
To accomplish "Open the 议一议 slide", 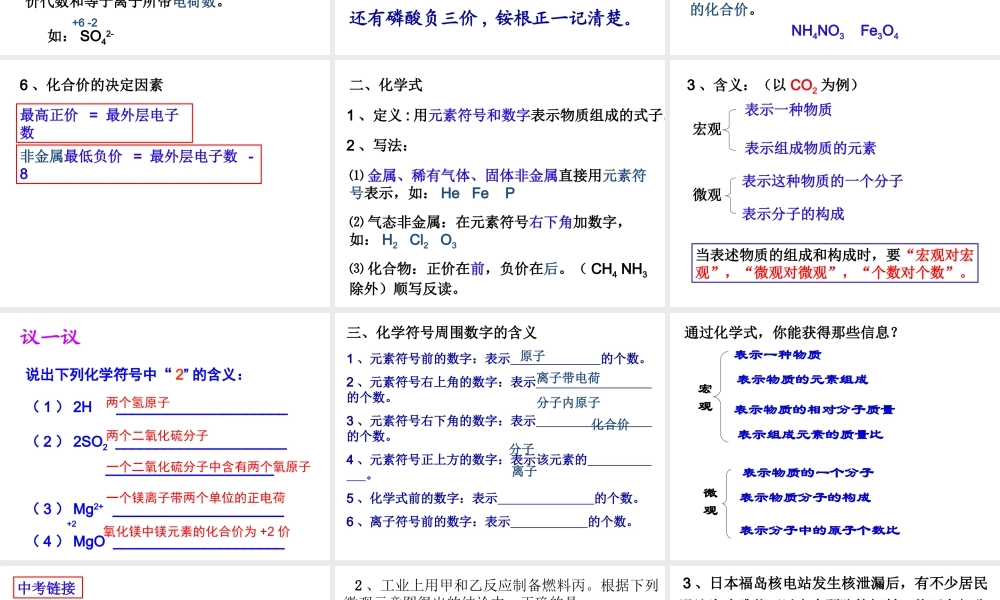I will [x=165, y=436].
